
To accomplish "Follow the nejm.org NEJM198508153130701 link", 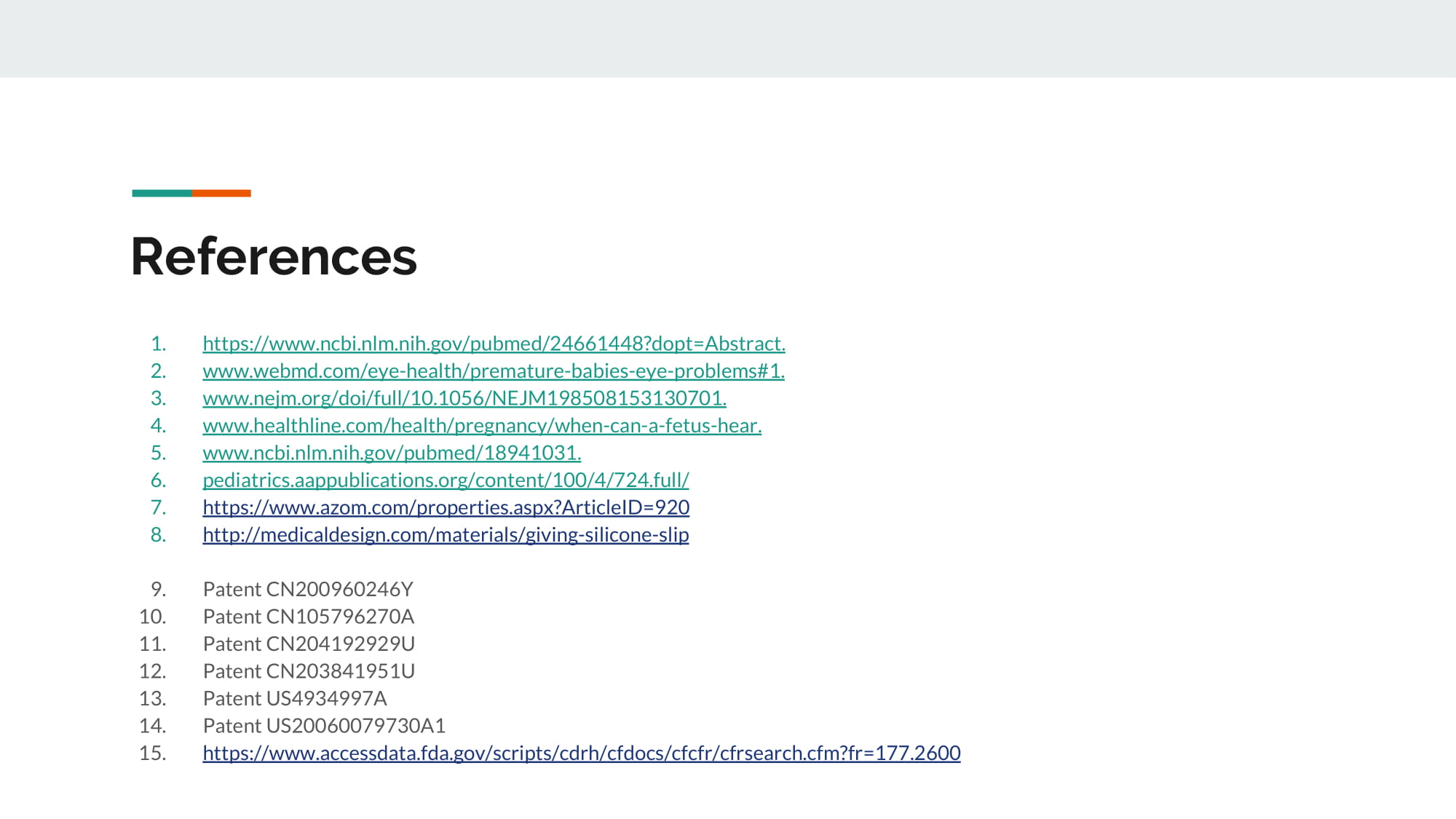I will coord(464,398).
